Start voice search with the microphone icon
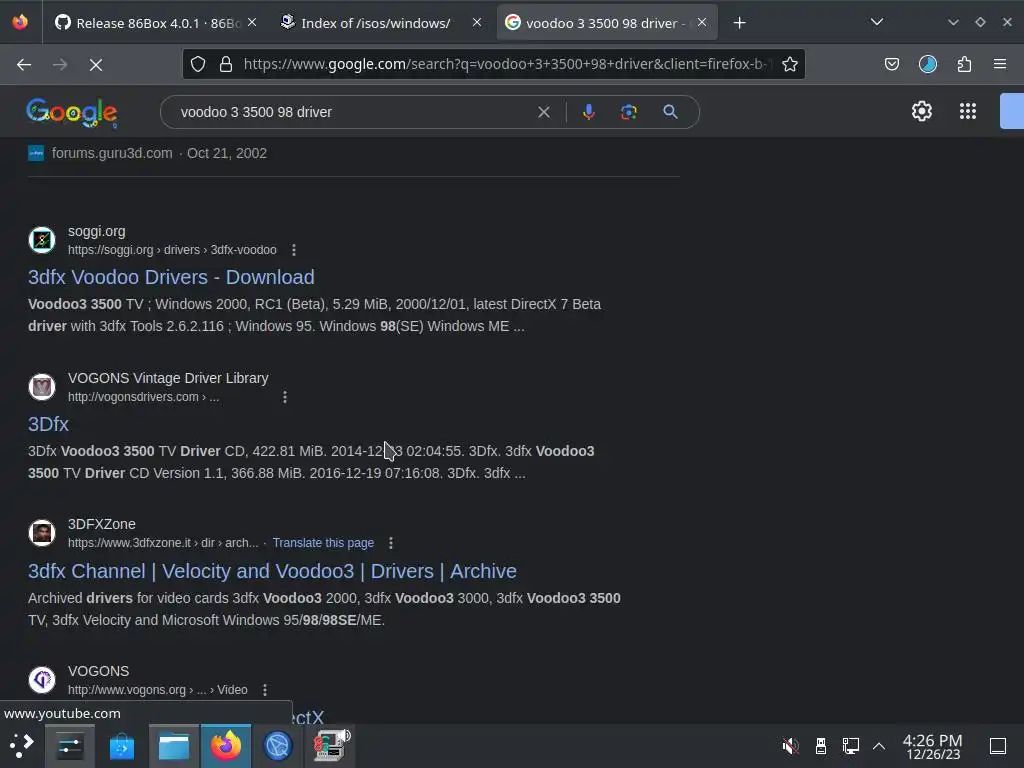Image resolution: width=1024 pixels, height=768 pixels. pyautogui.click(x=588, y=112)
